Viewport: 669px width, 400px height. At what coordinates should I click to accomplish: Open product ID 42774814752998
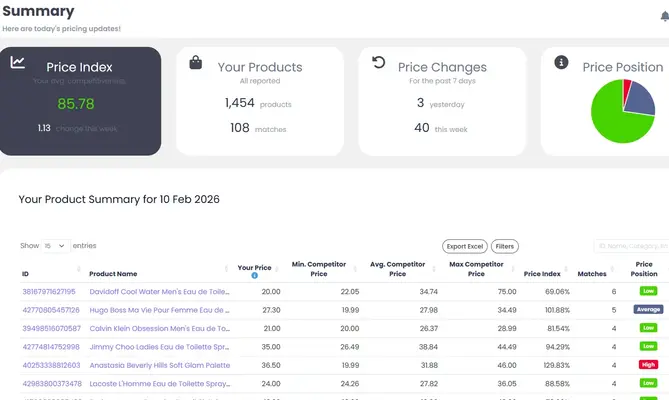click(x=51, y=347)
